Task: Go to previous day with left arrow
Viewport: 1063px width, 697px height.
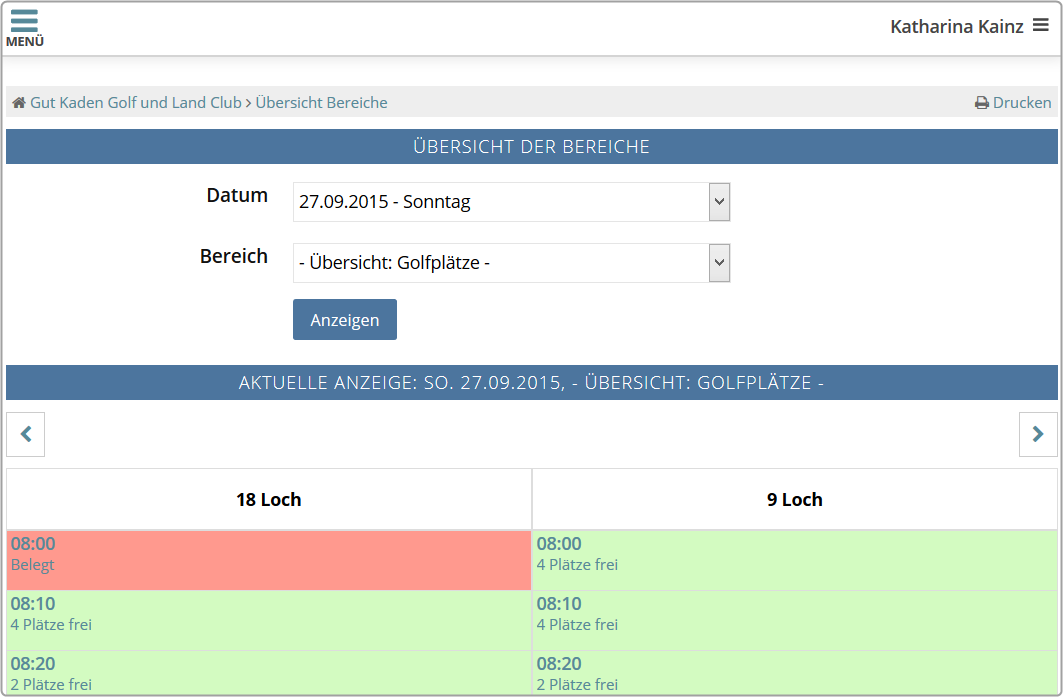Action: (x=26, y=434)
